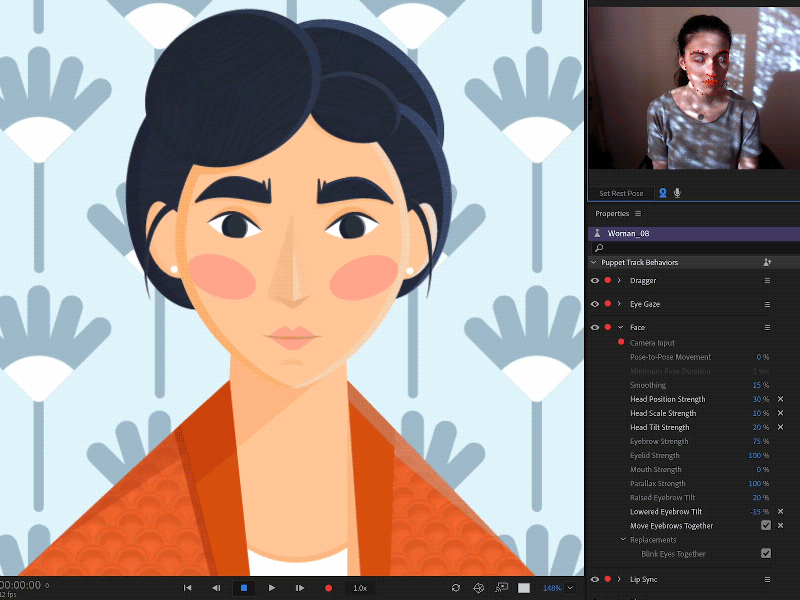The width and height of the screenshot is (800, 600).
Task: Click the puppet icon next to Woman_08
Action: (x=597, y=233)
